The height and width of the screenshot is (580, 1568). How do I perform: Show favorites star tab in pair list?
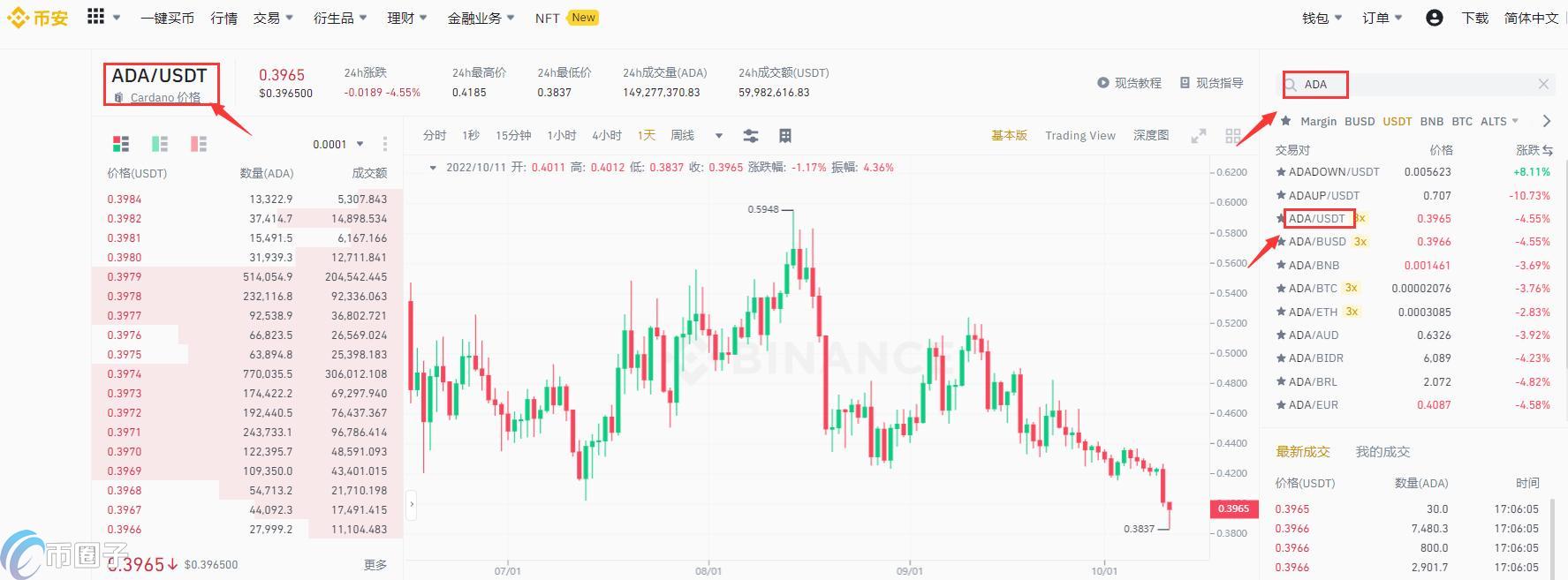coord(1285,121)
